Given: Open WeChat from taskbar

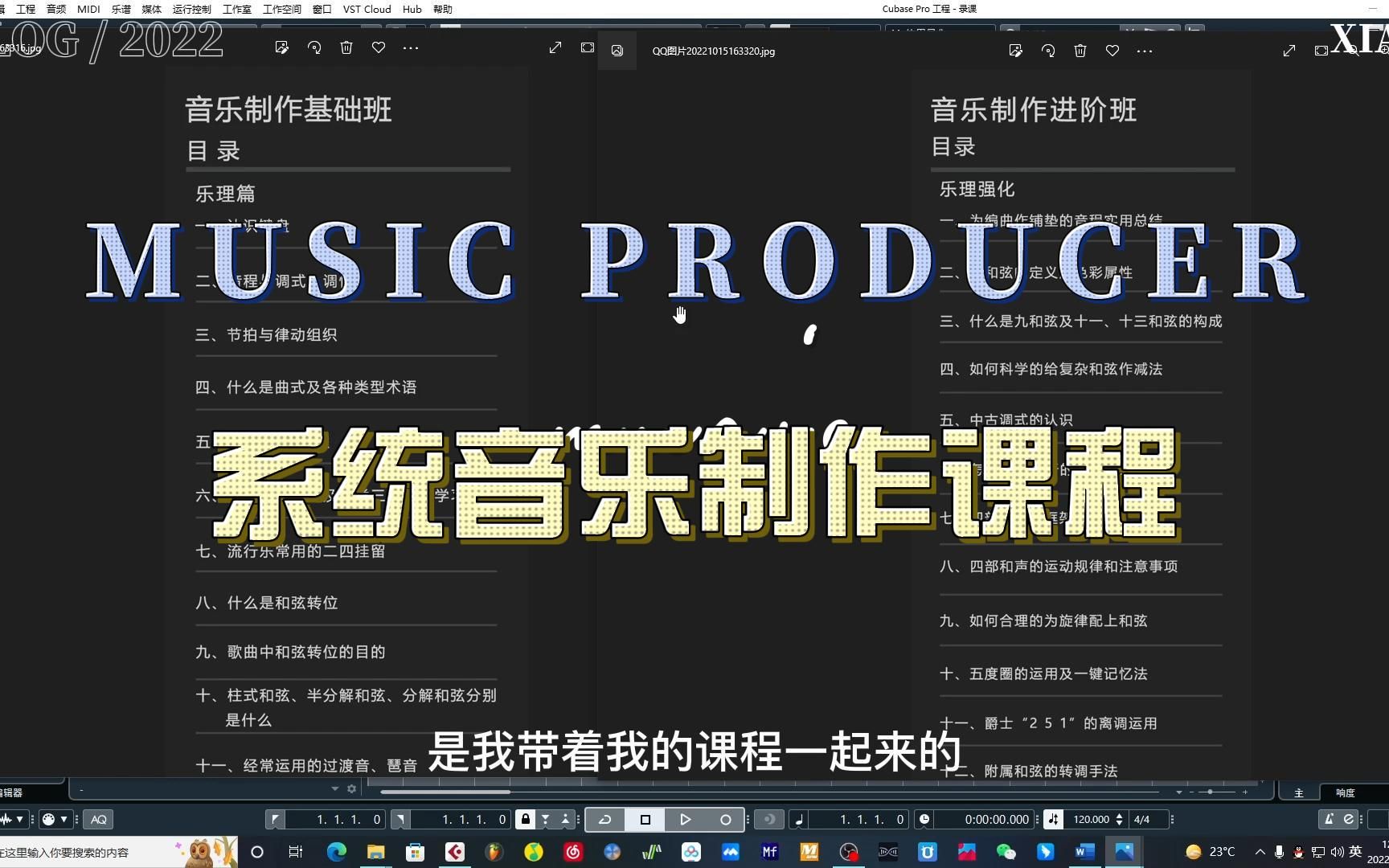Looking at the screenshot, I should [1006, 852].
